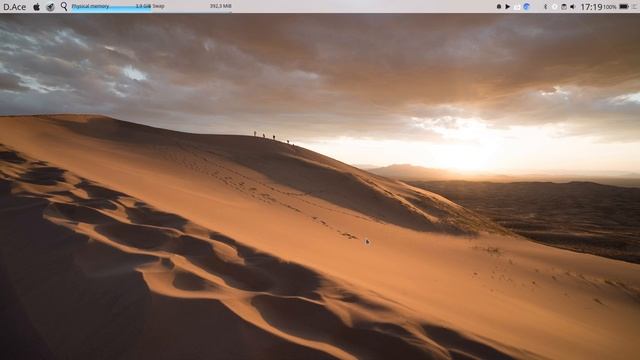
Task: Click the Apple logo launcher icon
Action: pyautogui.click(x=36, y=7)
